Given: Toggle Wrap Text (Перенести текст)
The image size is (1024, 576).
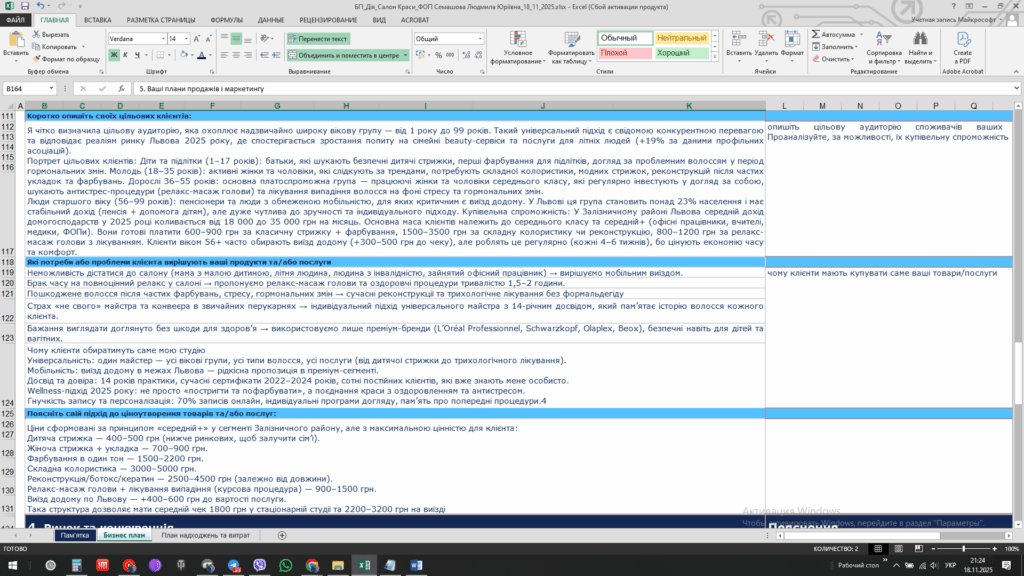Looking at the screenshot, I should (x=316, y=39).
